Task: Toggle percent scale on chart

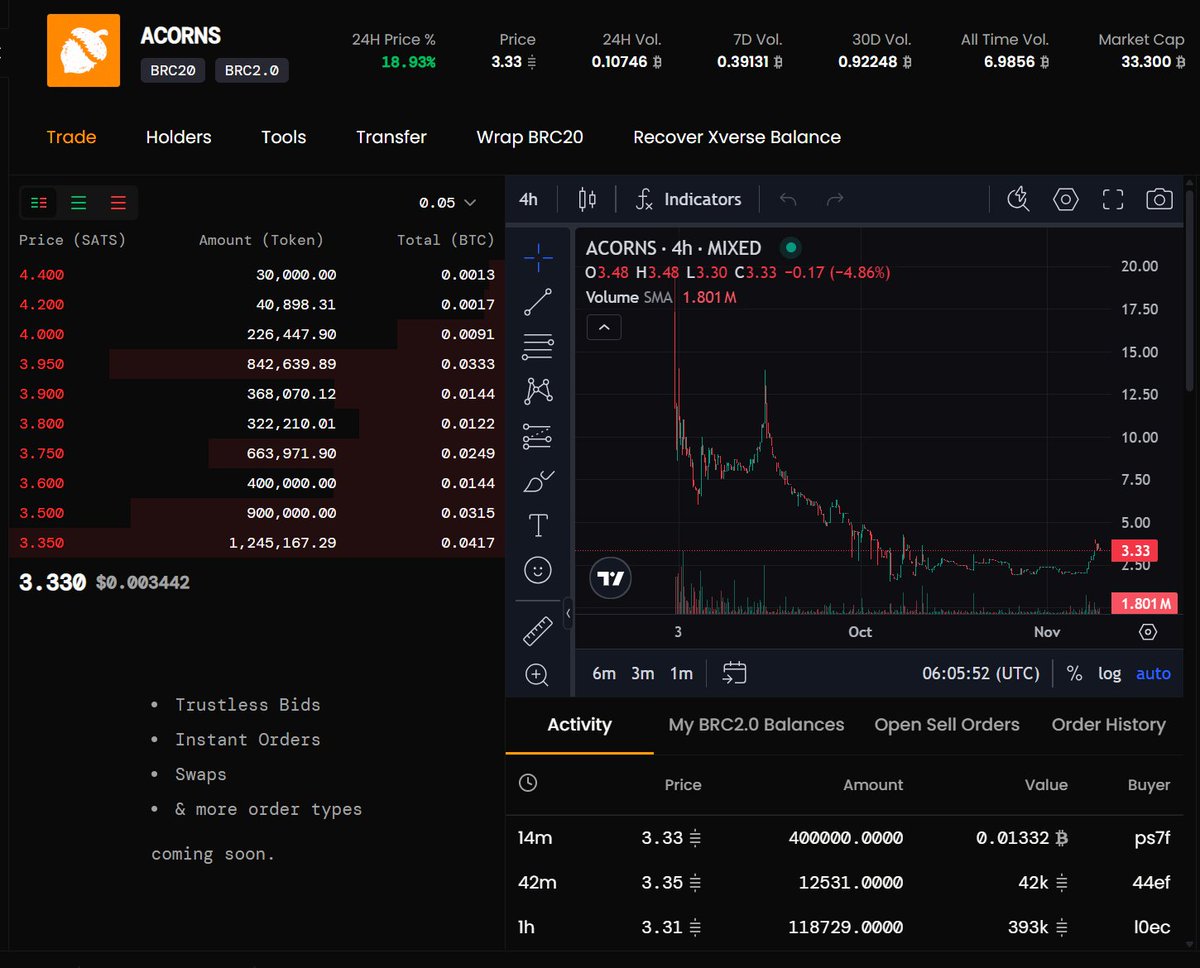Action: (x=1074, y=673)
